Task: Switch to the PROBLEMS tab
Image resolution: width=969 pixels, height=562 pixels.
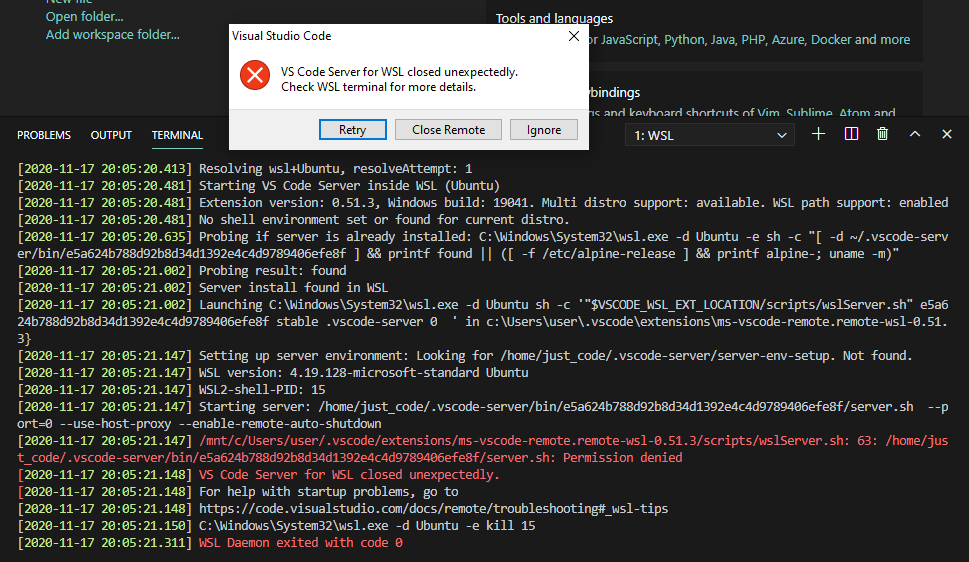Action: [x=44, y=135]
